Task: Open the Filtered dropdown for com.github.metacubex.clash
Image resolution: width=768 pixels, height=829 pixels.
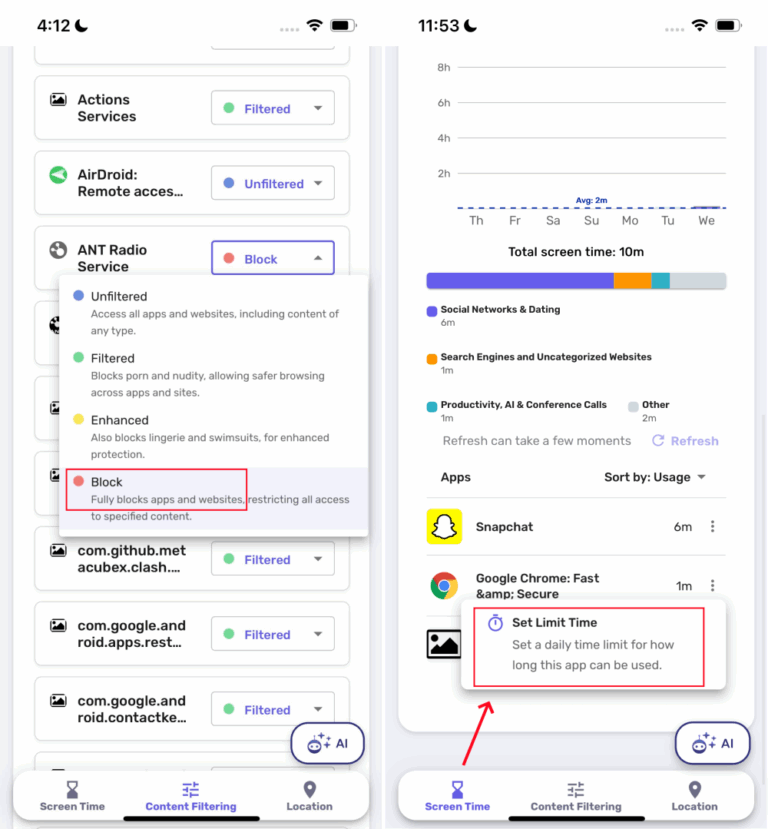Action: (272, 559)
